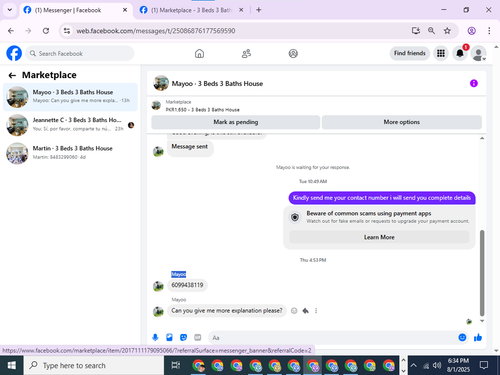Click the purple sent message bubble

[x=382, y=198]
